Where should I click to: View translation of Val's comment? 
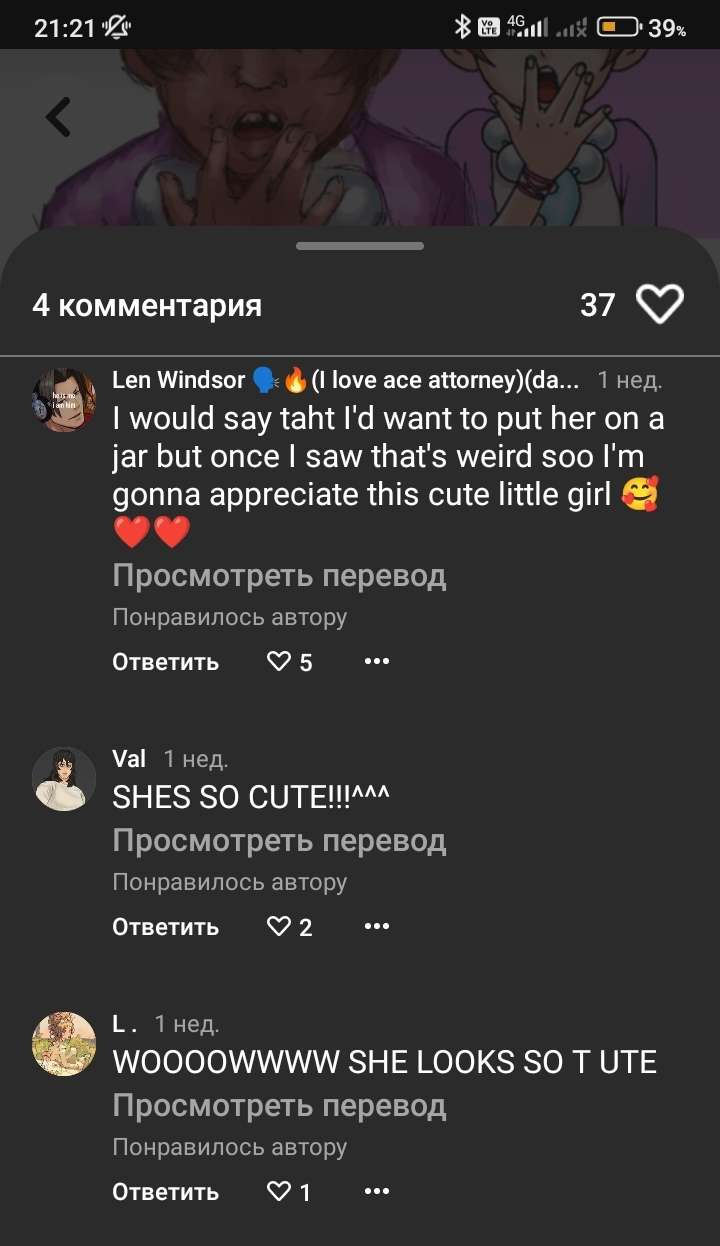[279, 841]
